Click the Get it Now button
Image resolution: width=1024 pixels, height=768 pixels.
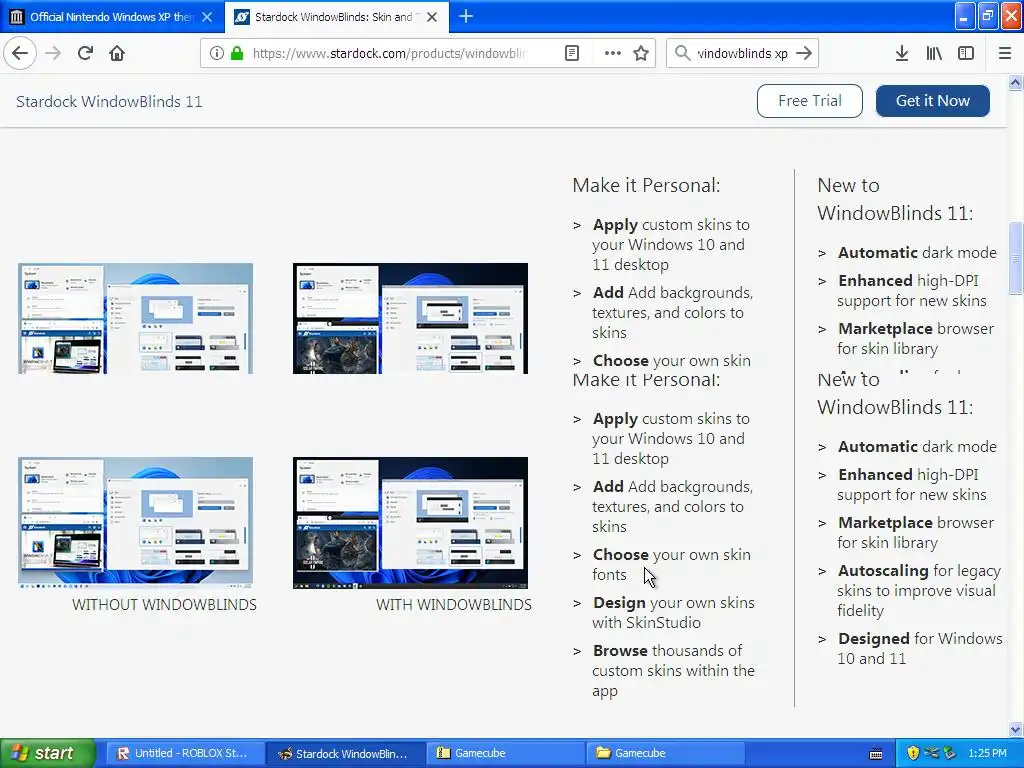click(933, 101)
